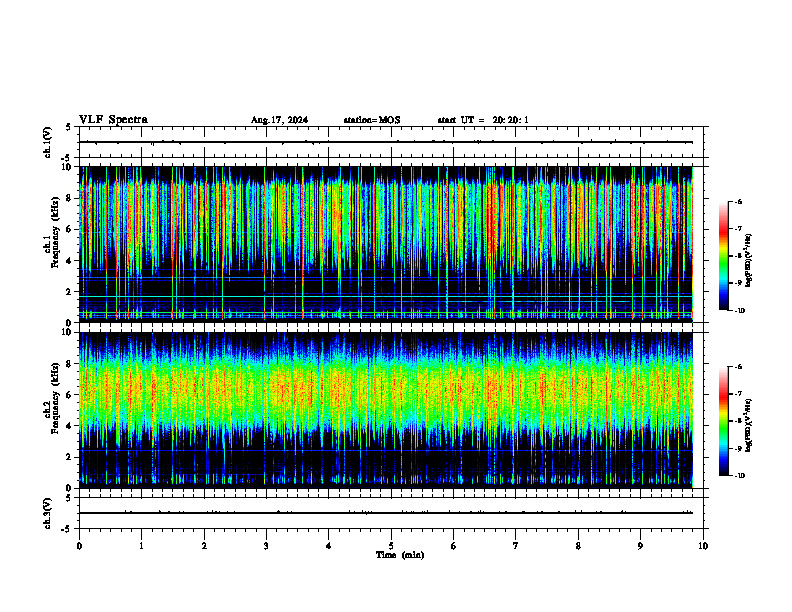Image resolution: width=792 pixels, height=612 pixels.
Task: Select the ch.1 "Frequency (kHz)" axis label
Action: (55, 232)
